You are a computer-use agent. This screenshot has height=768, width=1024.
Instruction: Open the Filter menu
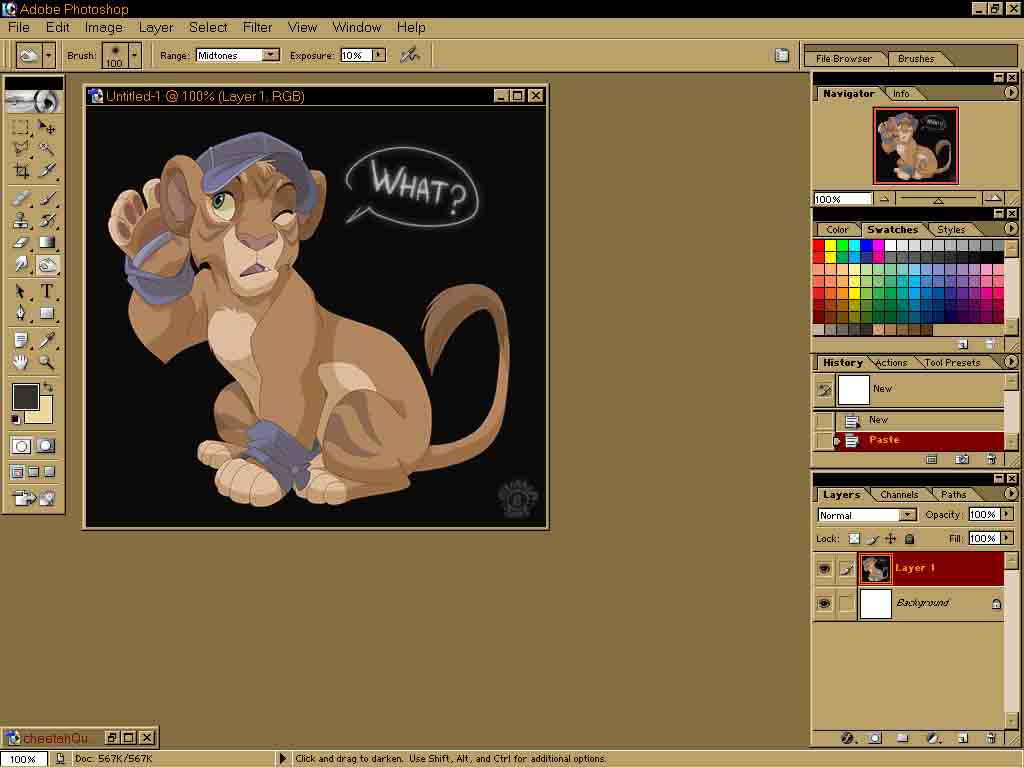(x=257, y=27)
